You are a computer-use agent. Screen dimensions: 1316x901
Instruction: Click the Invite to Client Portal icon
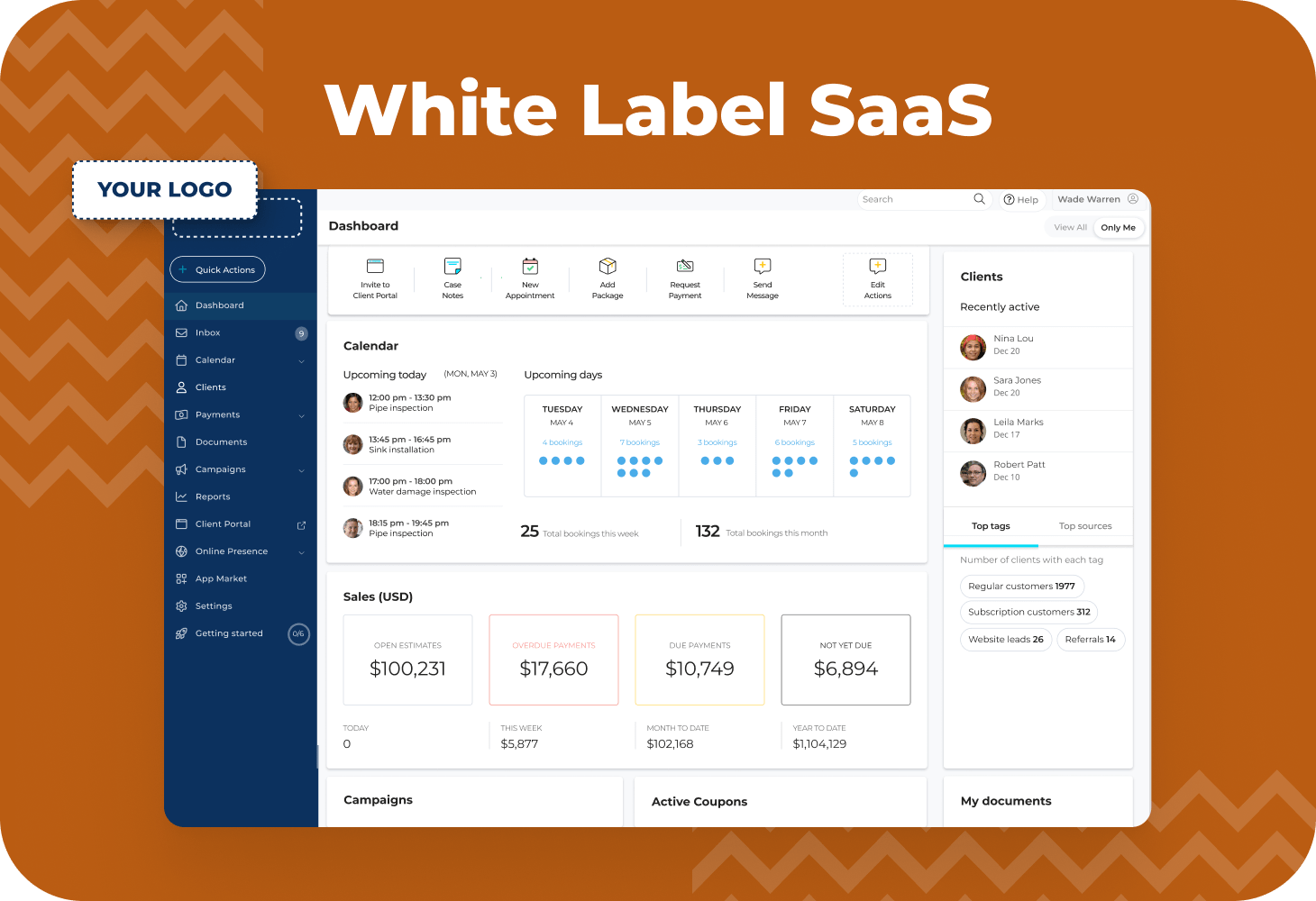pyautogui.click(x=375, y=266)
